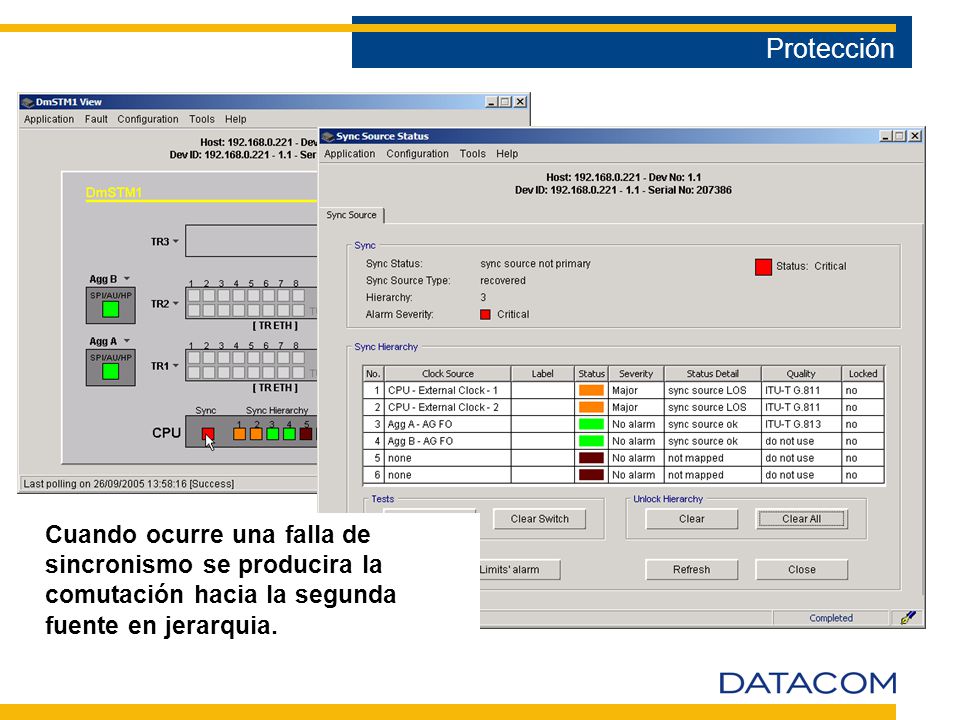Screen dimensions: 960x720
Task: Click the '[TR ETH]' label under TR2
Action: [x=275, y=326]
